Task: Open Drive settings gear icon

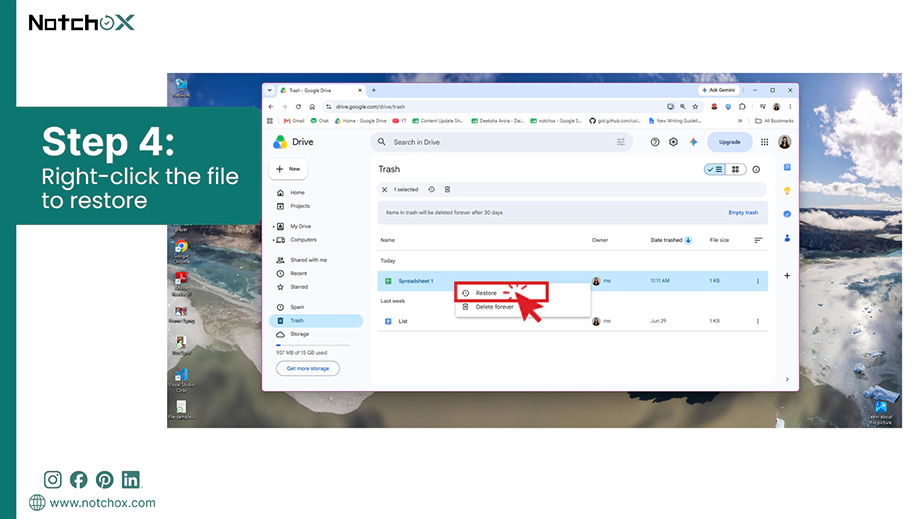Action: (673, 142)
